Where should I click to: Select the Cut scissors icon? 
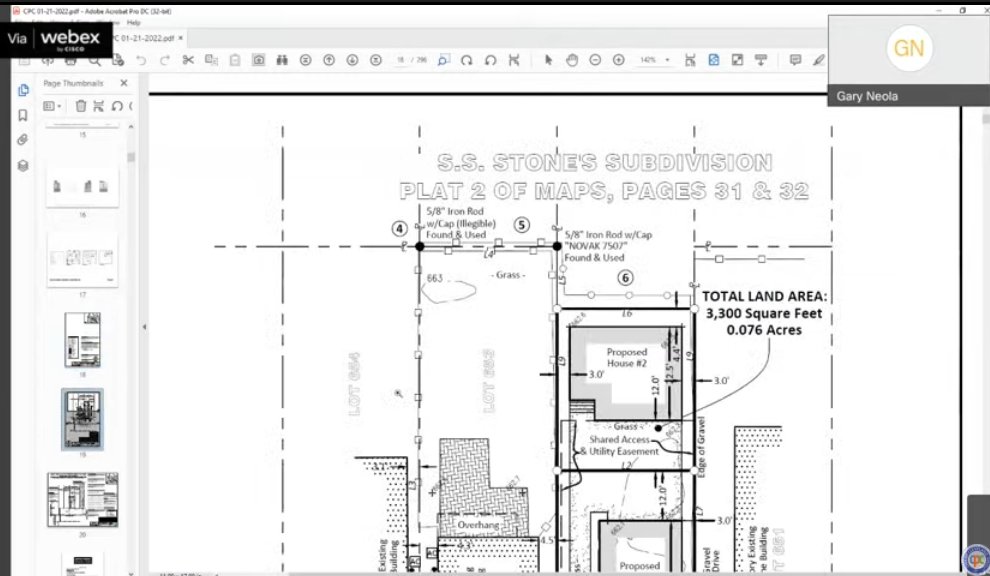click(188, 60)
